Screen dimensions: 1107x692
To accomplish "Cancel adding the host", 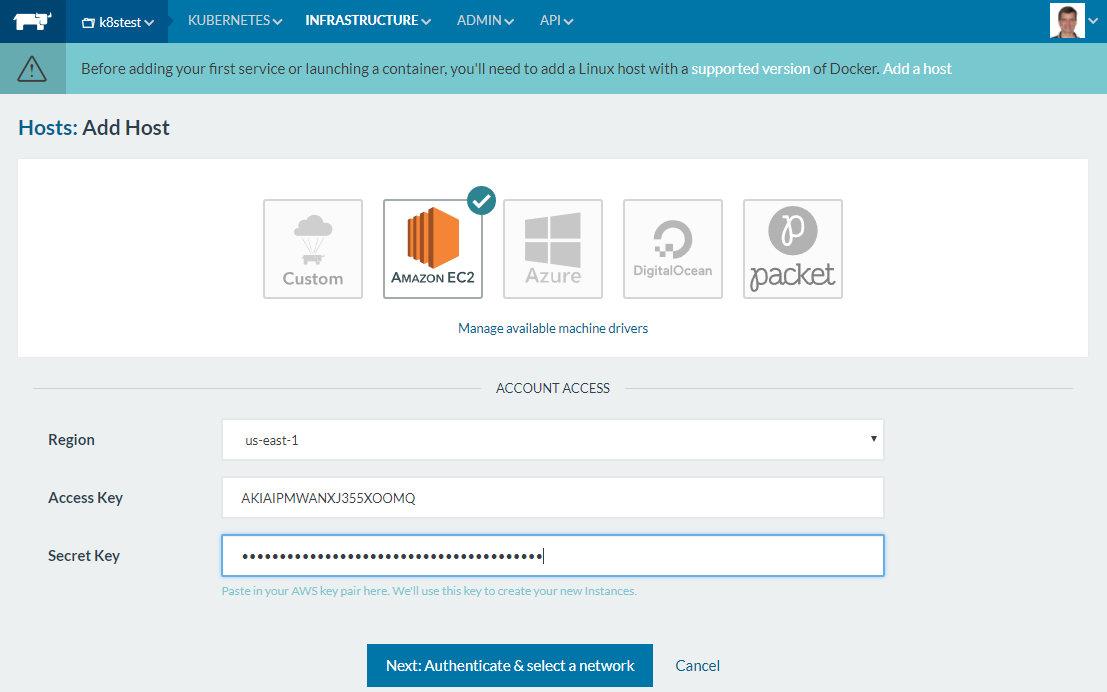I will tap(698, 666).
